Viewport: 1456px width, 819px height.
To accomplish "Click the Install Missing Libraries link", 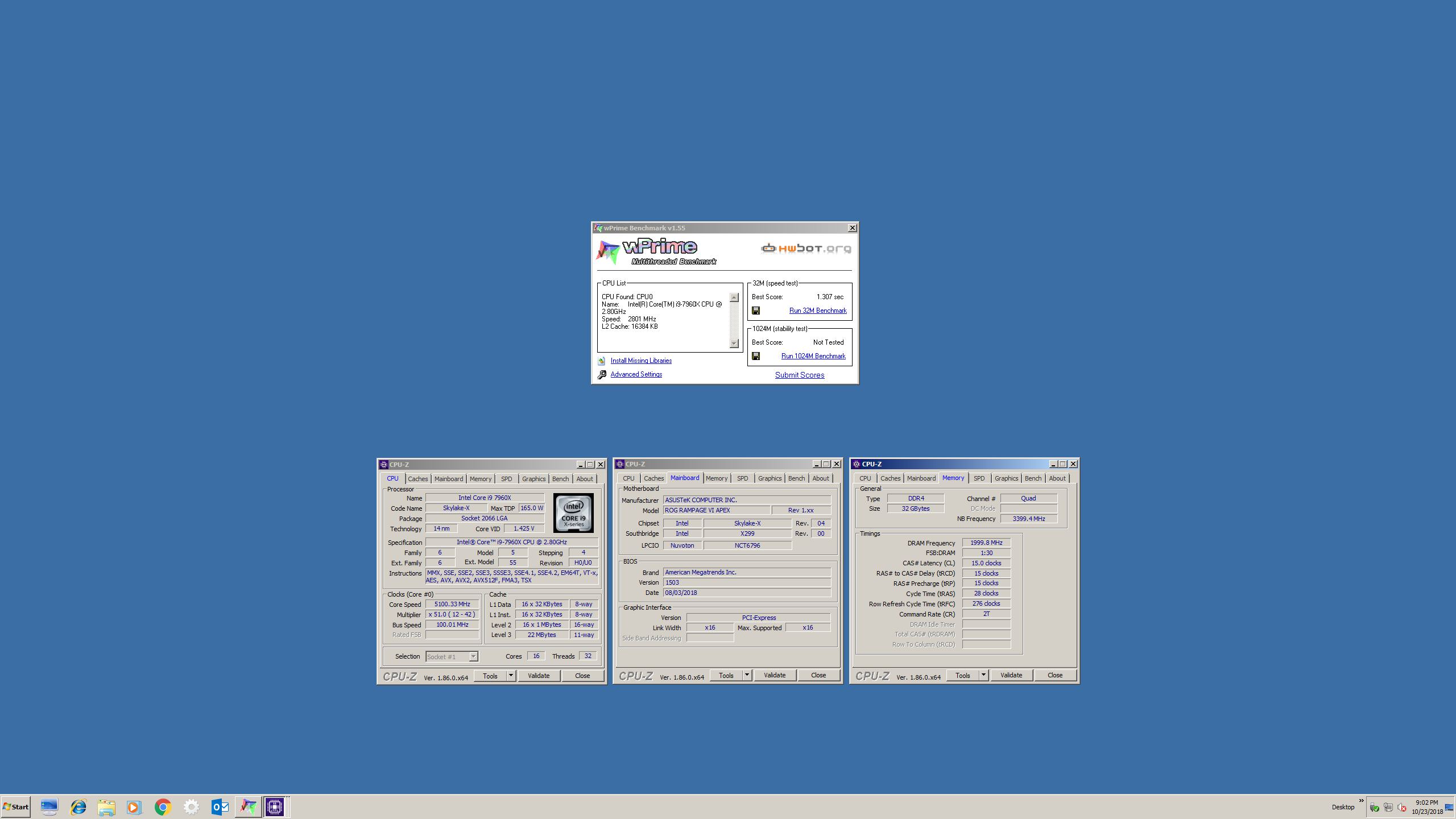I will [x=641, y=361].
